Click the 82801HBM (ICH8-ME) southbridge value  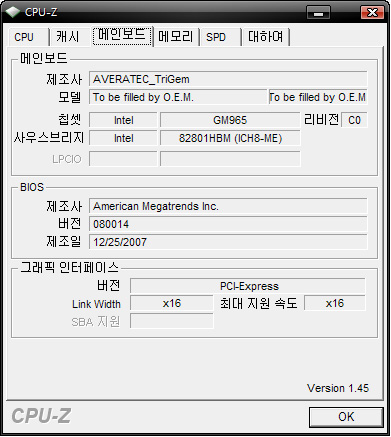[230, 138]
